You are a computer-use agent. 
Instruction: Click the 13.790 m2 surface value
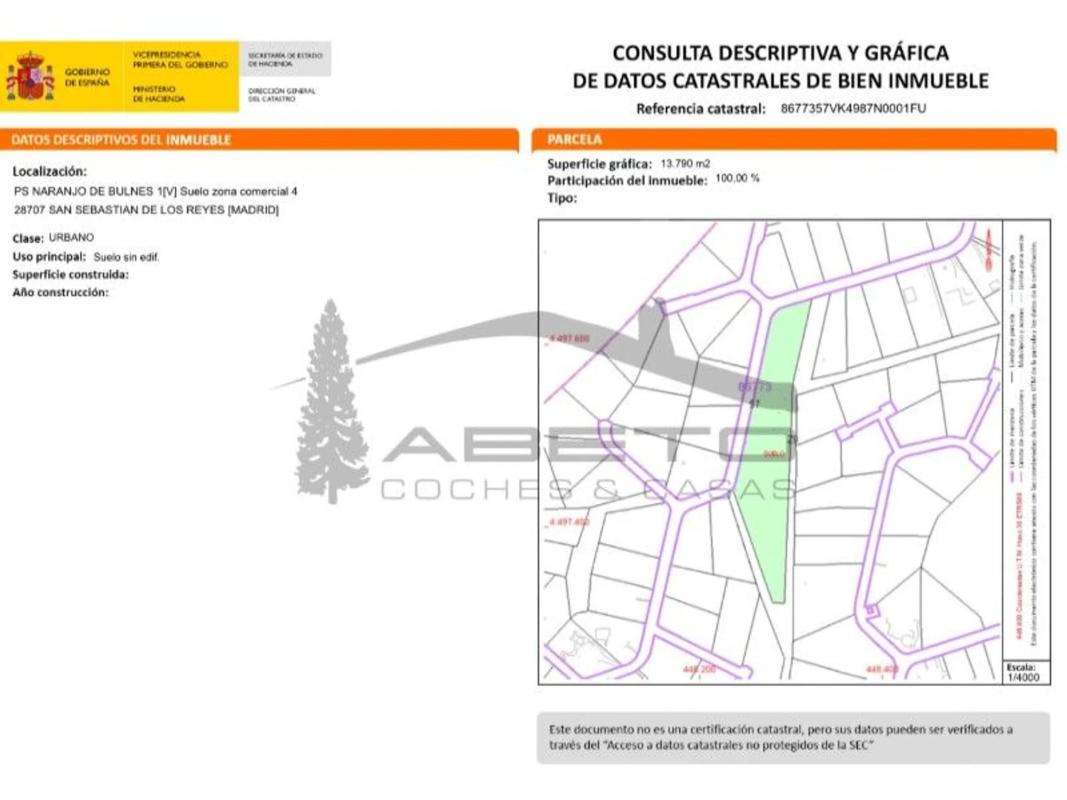point(685,163)
